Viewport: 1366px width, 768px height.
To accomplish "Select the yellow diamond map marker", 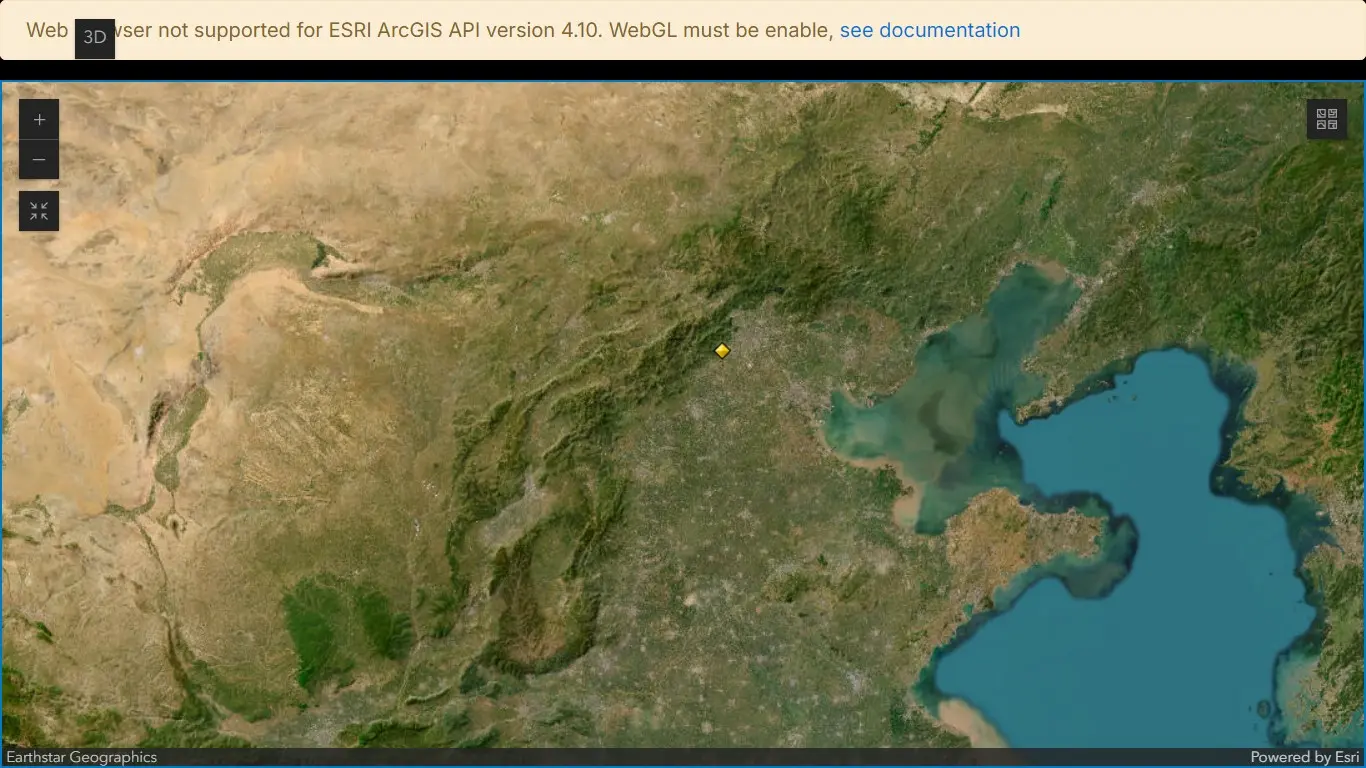I will pyautogui.click(x=722, y=351).
